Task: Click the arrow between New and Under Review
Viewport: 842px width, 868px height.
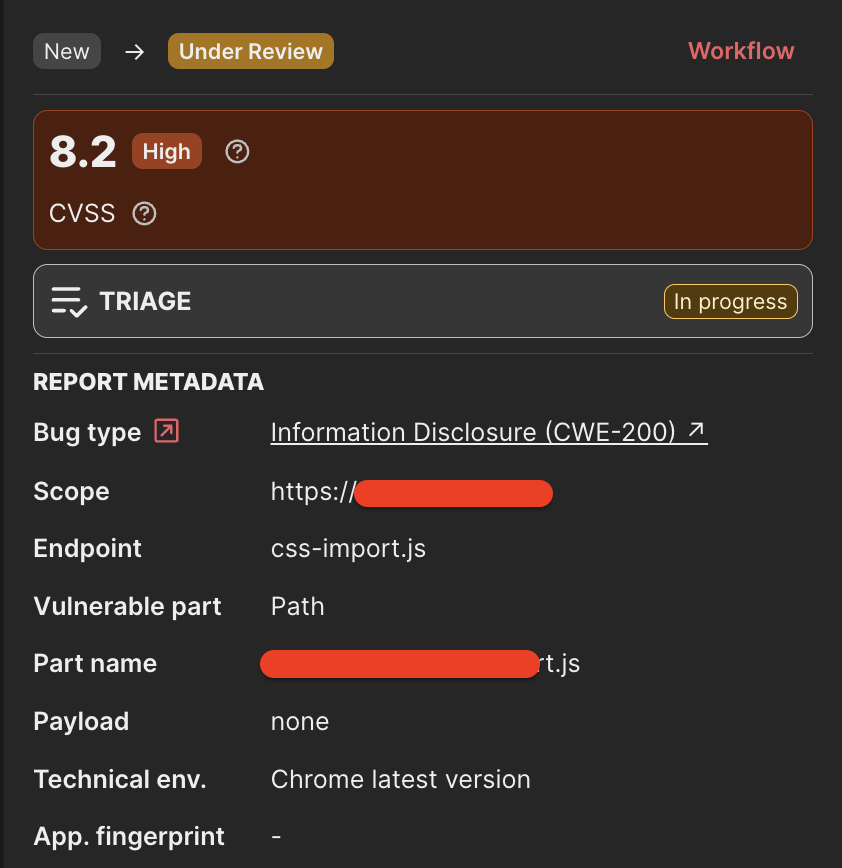Action: 135,52
